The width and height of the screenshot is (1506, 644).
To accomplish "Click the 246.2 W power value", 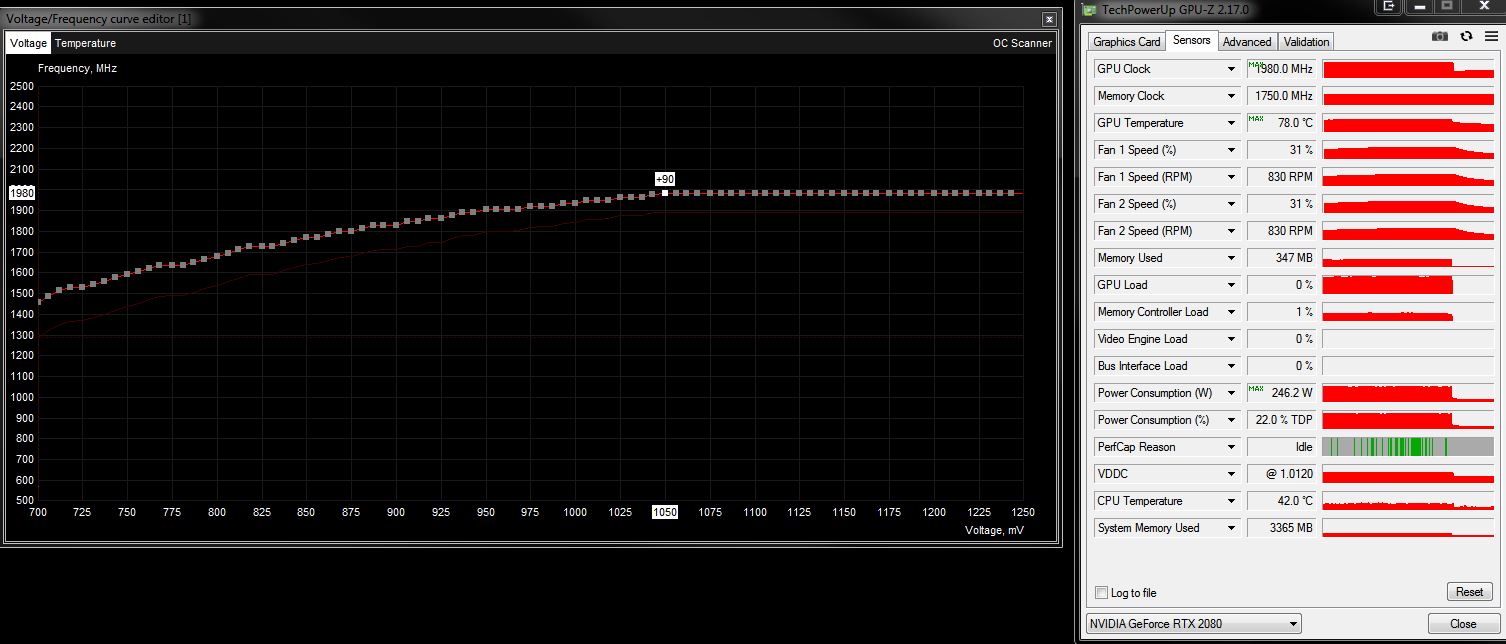I will pos(1281,393).
